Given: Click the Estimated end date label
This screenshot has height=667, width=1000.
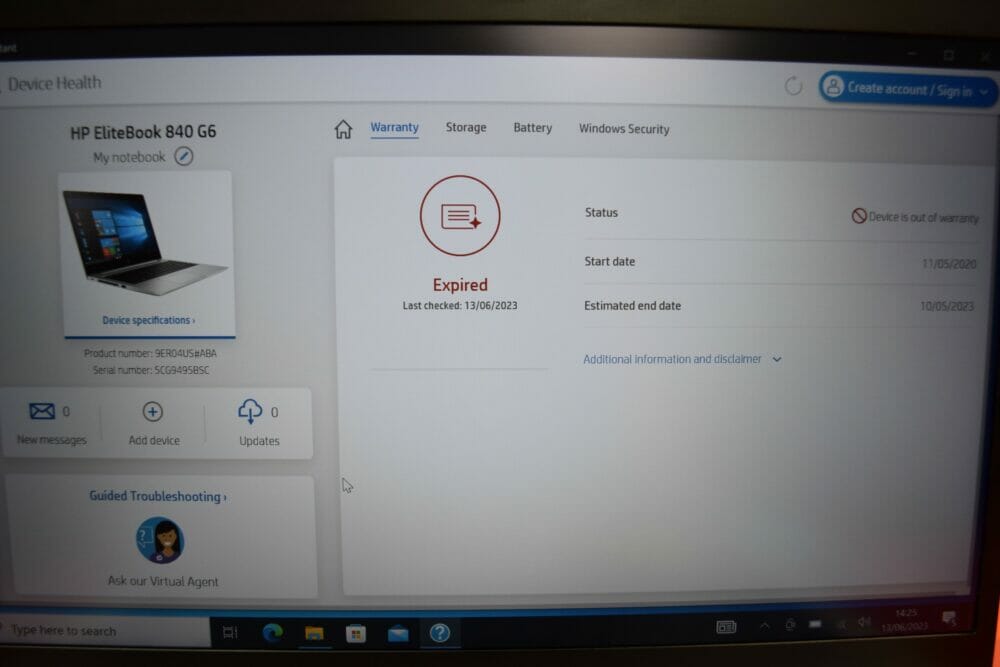Looking at the screenshot, I should (x=633, y=305).
